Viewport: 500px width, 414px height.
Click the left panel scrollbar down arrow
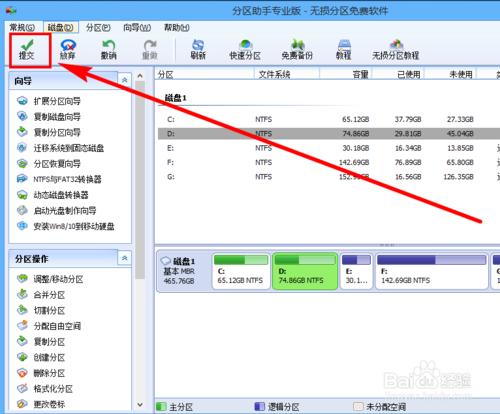click(x=140, y=405)
